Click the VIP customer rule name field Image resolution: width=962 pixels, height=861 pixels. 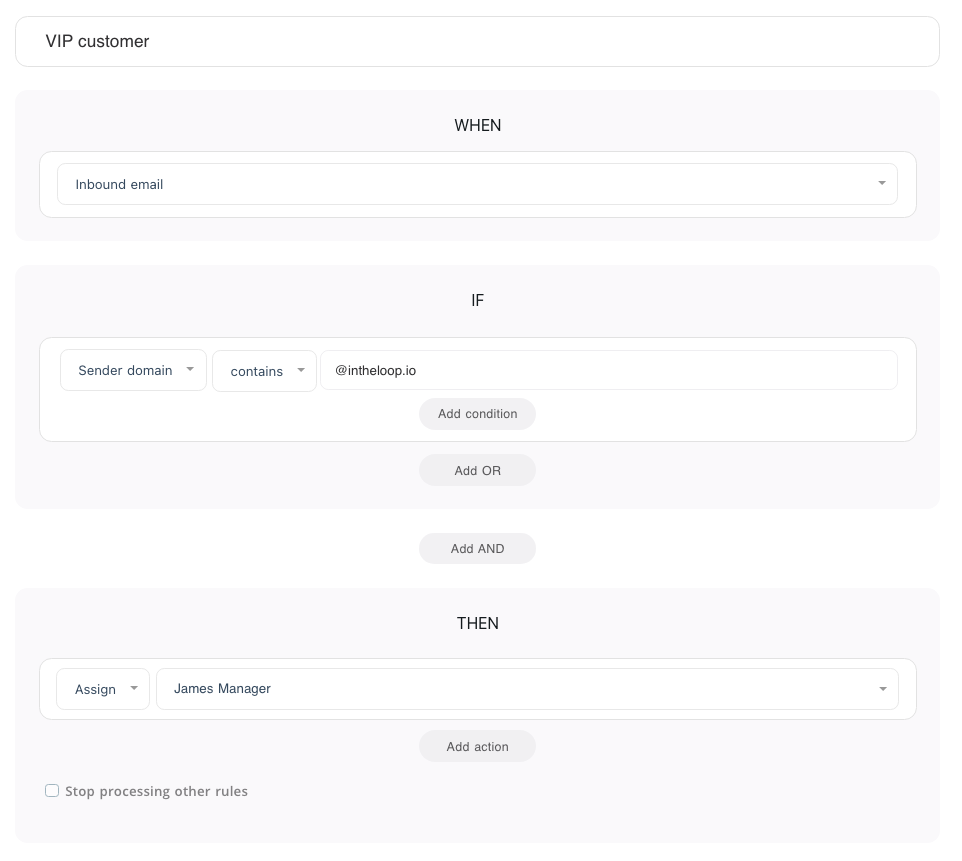(477, 41)
